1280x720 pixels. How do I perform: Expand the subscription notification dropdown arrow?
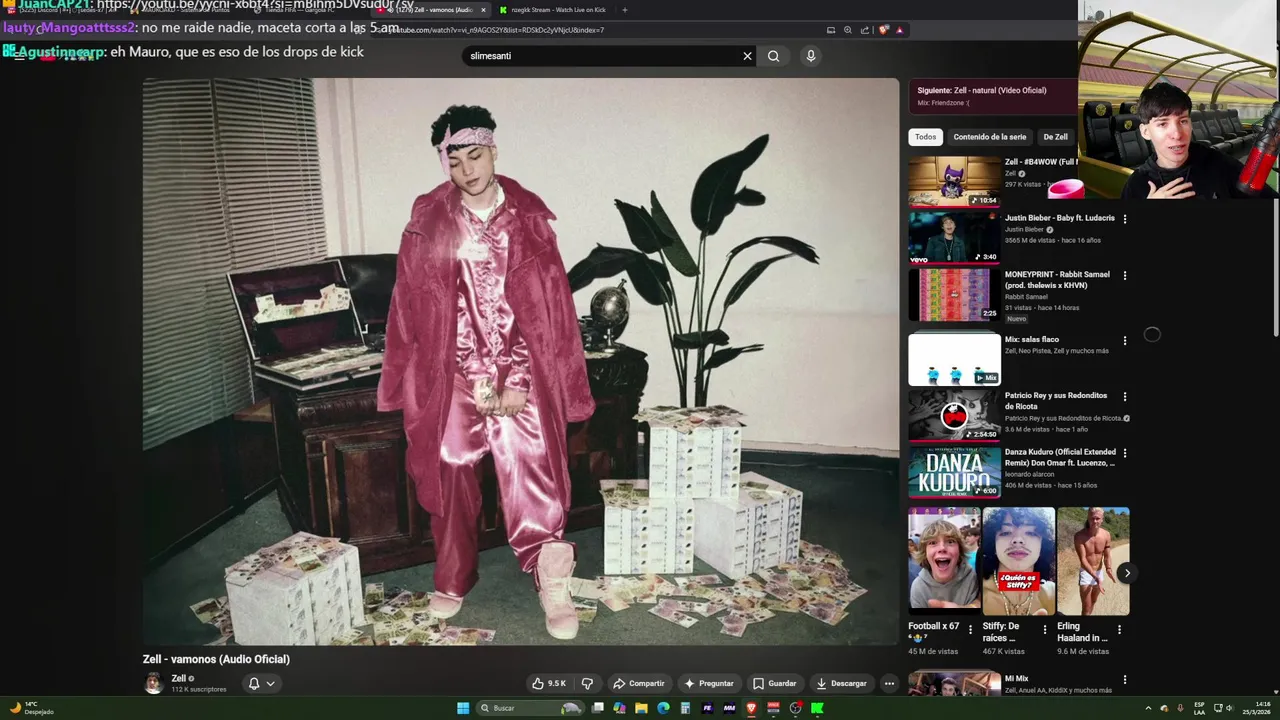point(270,684)
